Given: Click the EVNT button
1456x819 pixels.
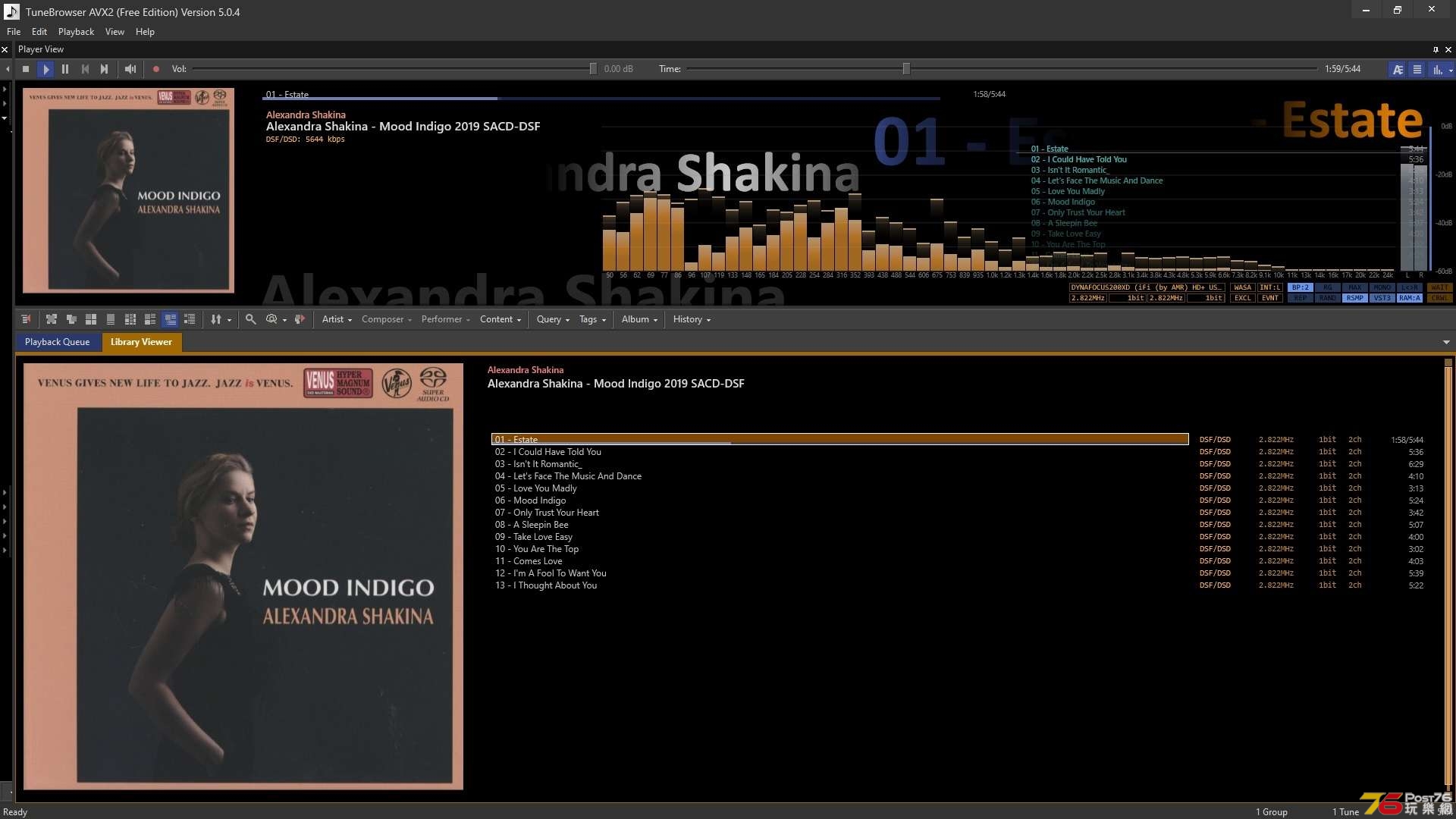Looking at the screenshot, I should 1269,298.
